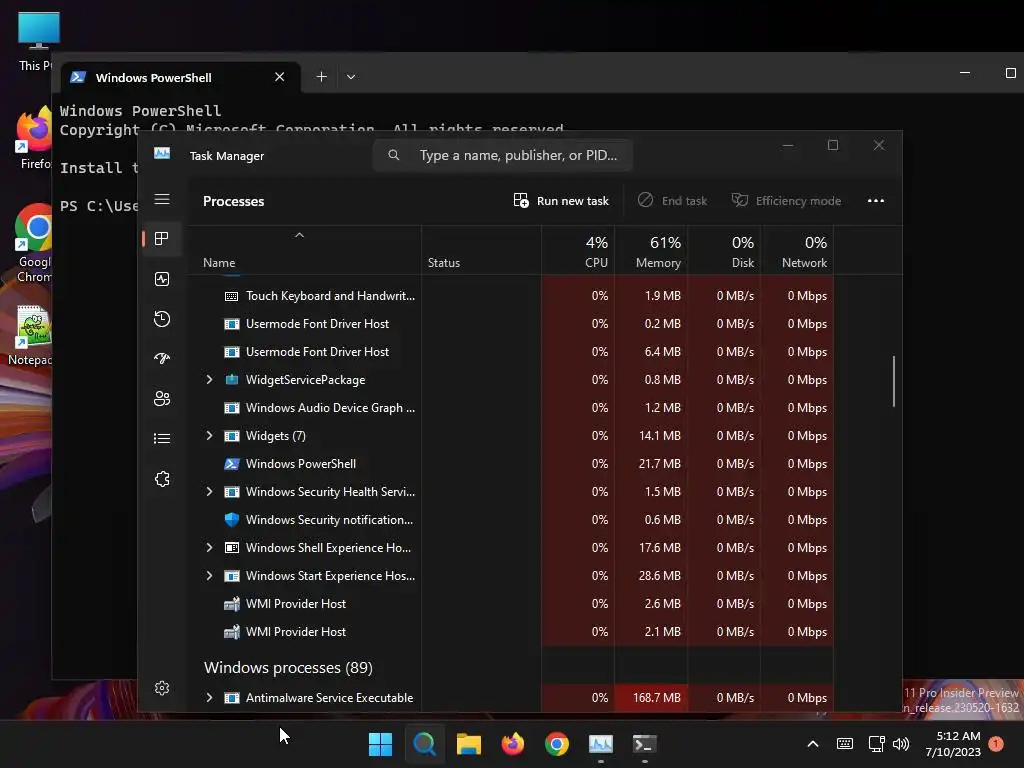Expand Windows Start Experience Host row

(209, 575)
